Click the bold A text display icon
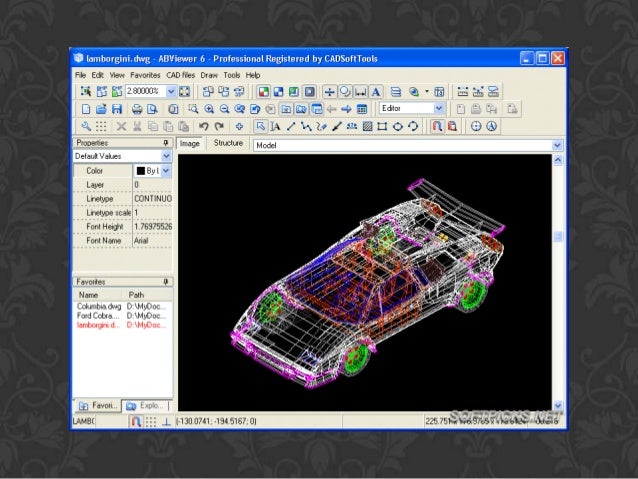Viewport: 638px width, 479px height. [x=376, y=92]
